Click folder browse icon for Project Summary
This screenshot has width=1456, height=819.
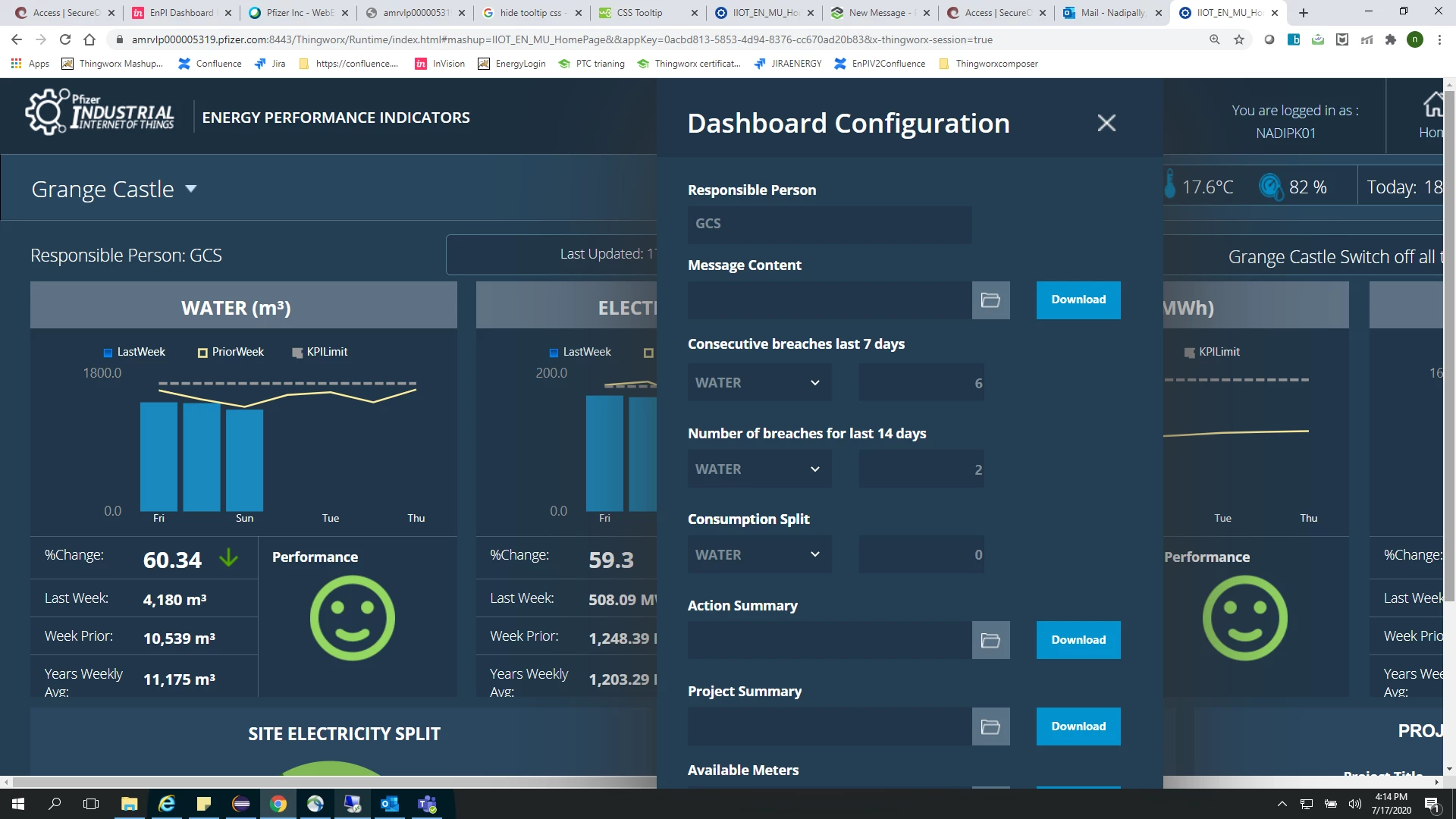990,727
